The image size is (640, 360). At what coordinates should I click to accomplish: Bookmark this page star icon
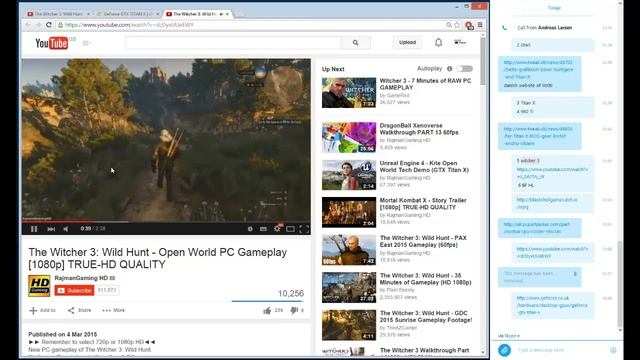pyautogui.click(x=457, y=25)
